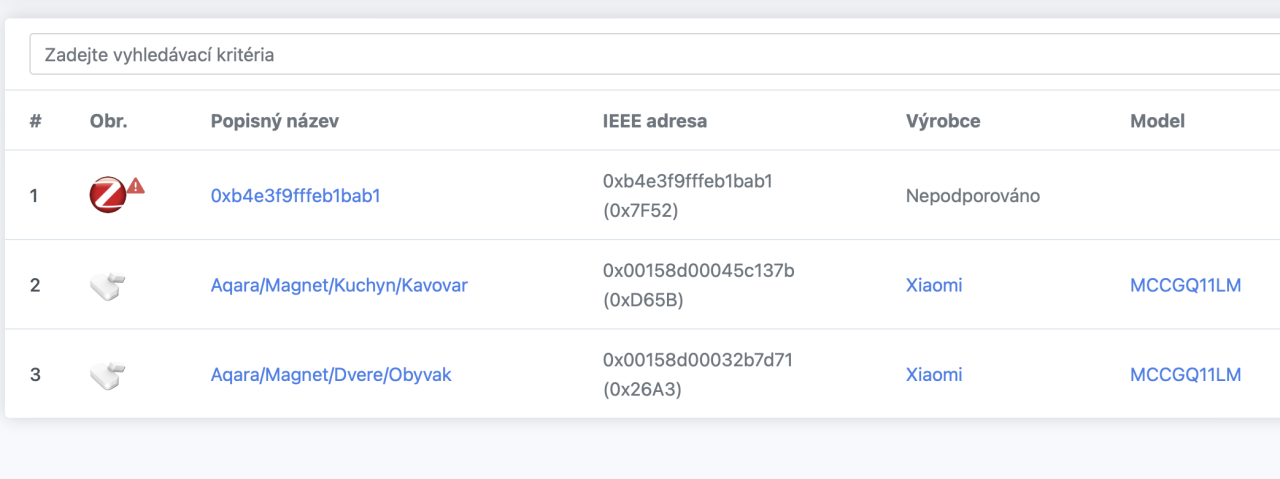1280x479 pixels.
Task: Sort by the Popisný název column header
Action: click(x=275, y=121)
